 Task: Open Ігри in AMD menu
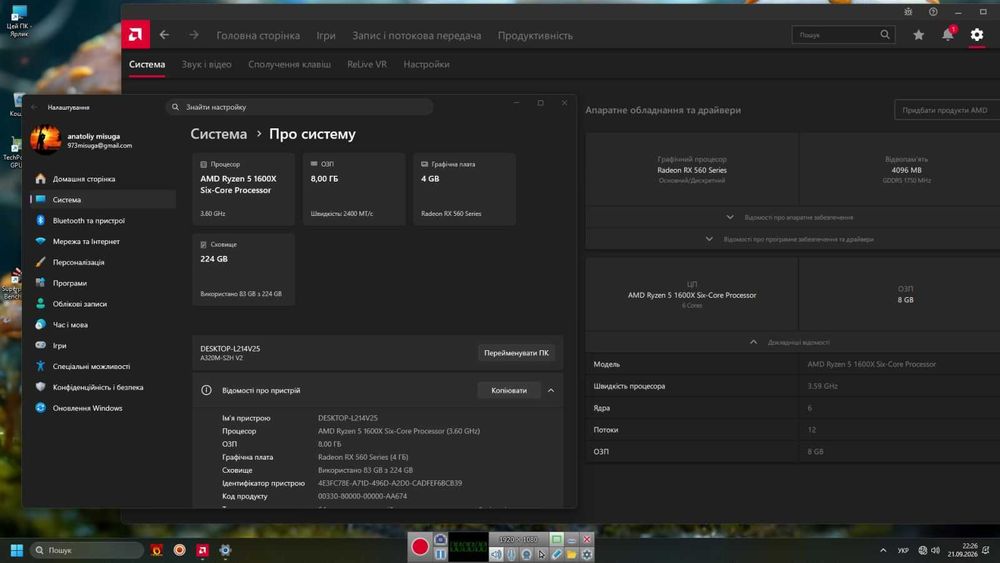[x=326, y=35]
